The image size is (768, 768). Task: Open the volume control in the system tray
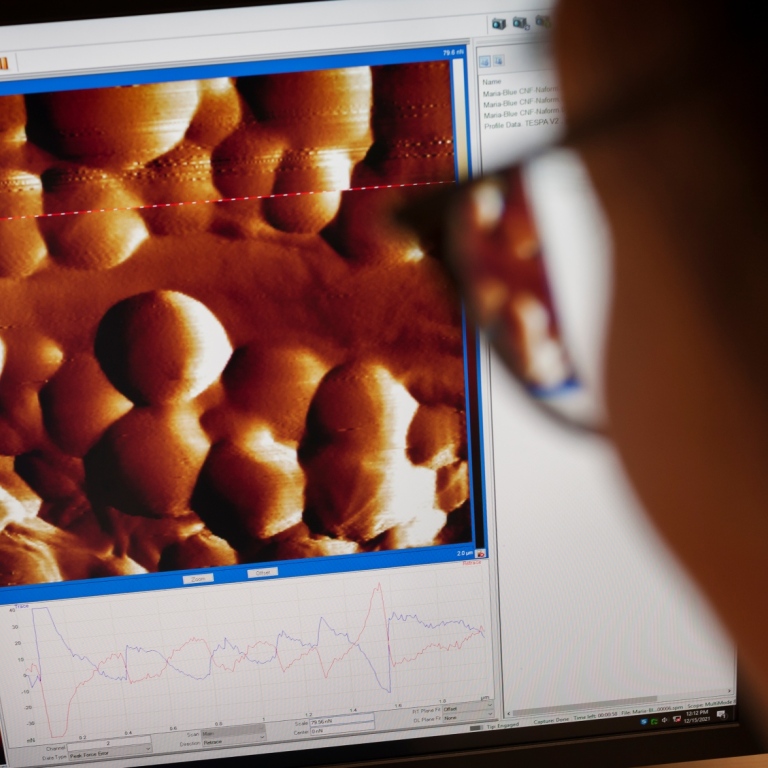(665, 720)
